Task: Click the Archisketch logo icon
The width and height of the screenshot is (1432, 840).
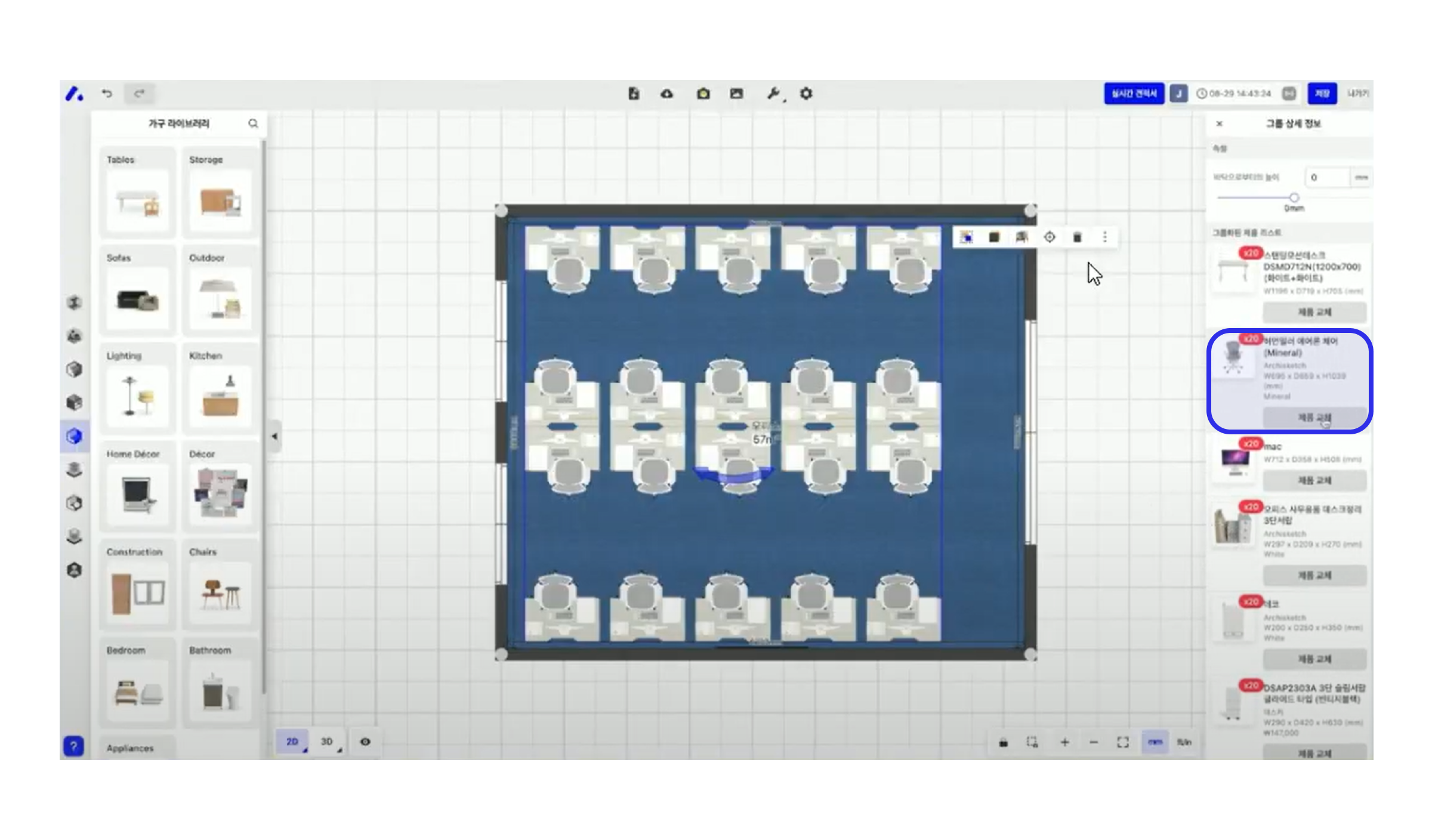Action: point(74,94)
